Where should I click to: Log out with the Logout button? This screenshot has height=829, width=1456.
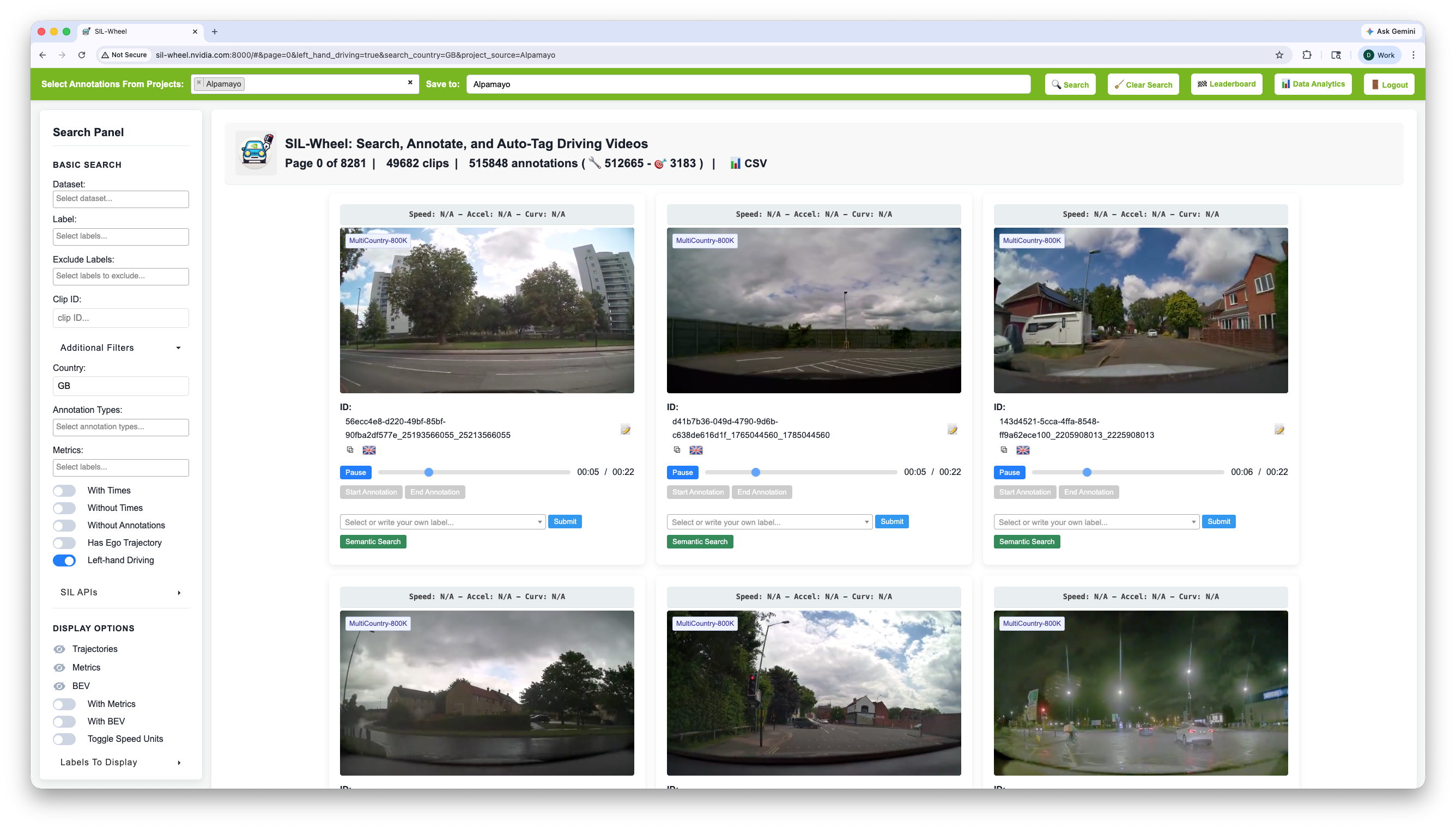(x=1389, y=84)
